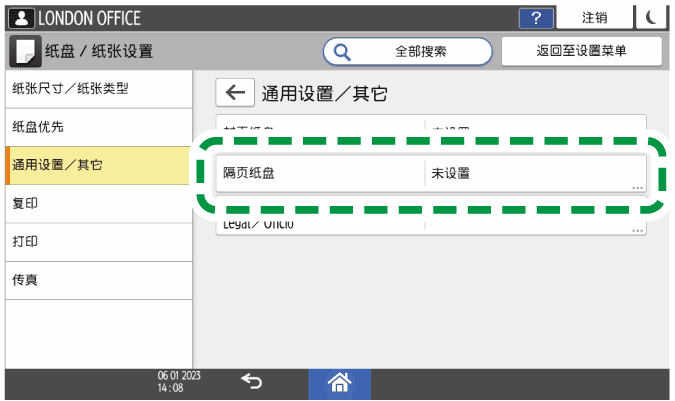
Task: Open the 隔页纸盘 setting row
Action: [x=431, y=173]
